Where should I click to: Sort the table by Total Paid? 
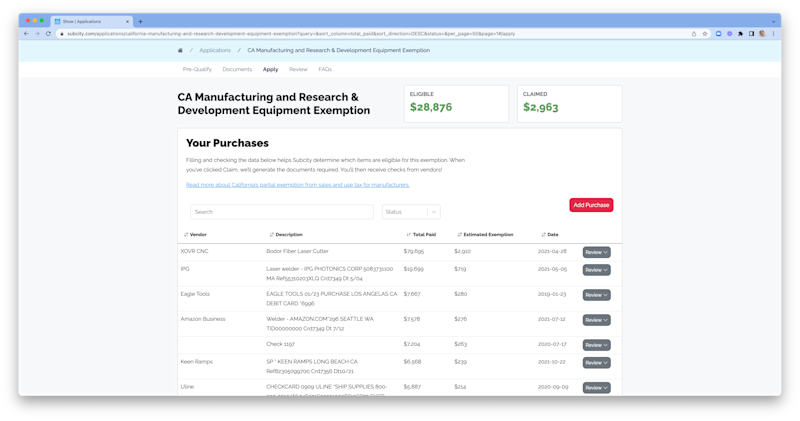tap(421, 235)
